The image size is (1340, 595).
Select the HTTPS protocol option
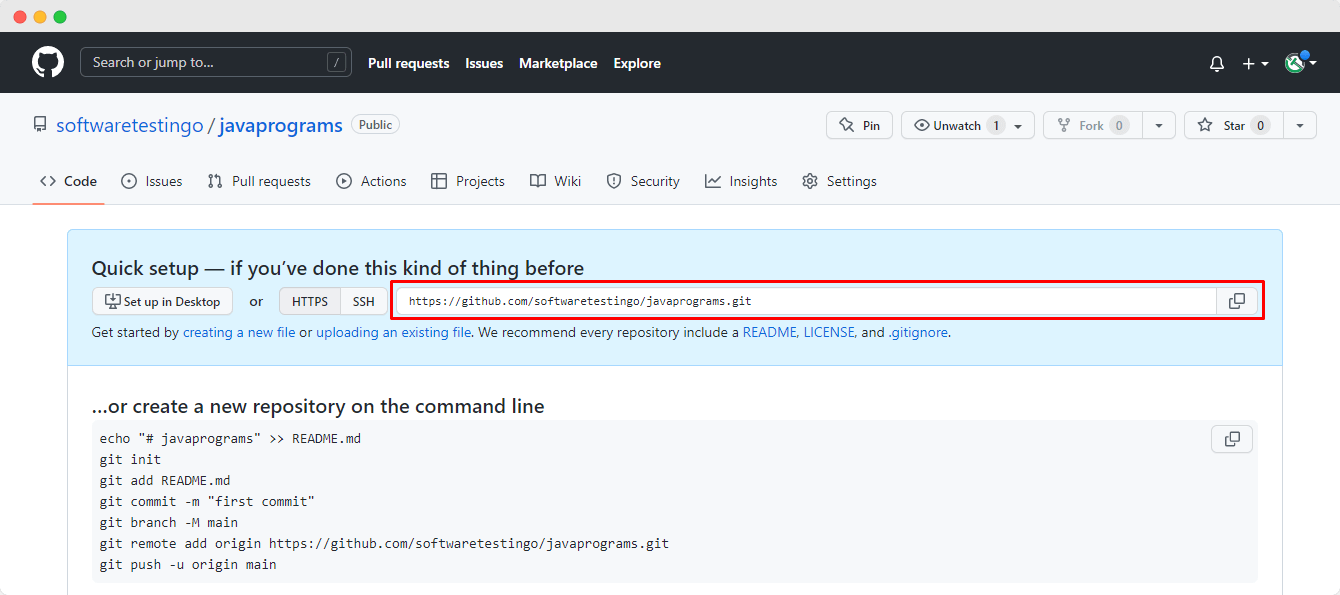coord(310,301)
